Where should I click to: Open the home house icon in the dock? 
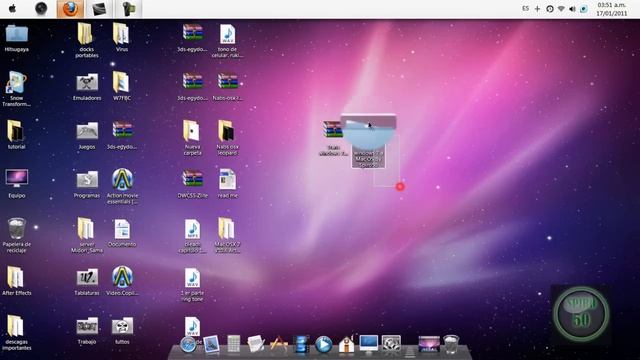click(346, 344)
